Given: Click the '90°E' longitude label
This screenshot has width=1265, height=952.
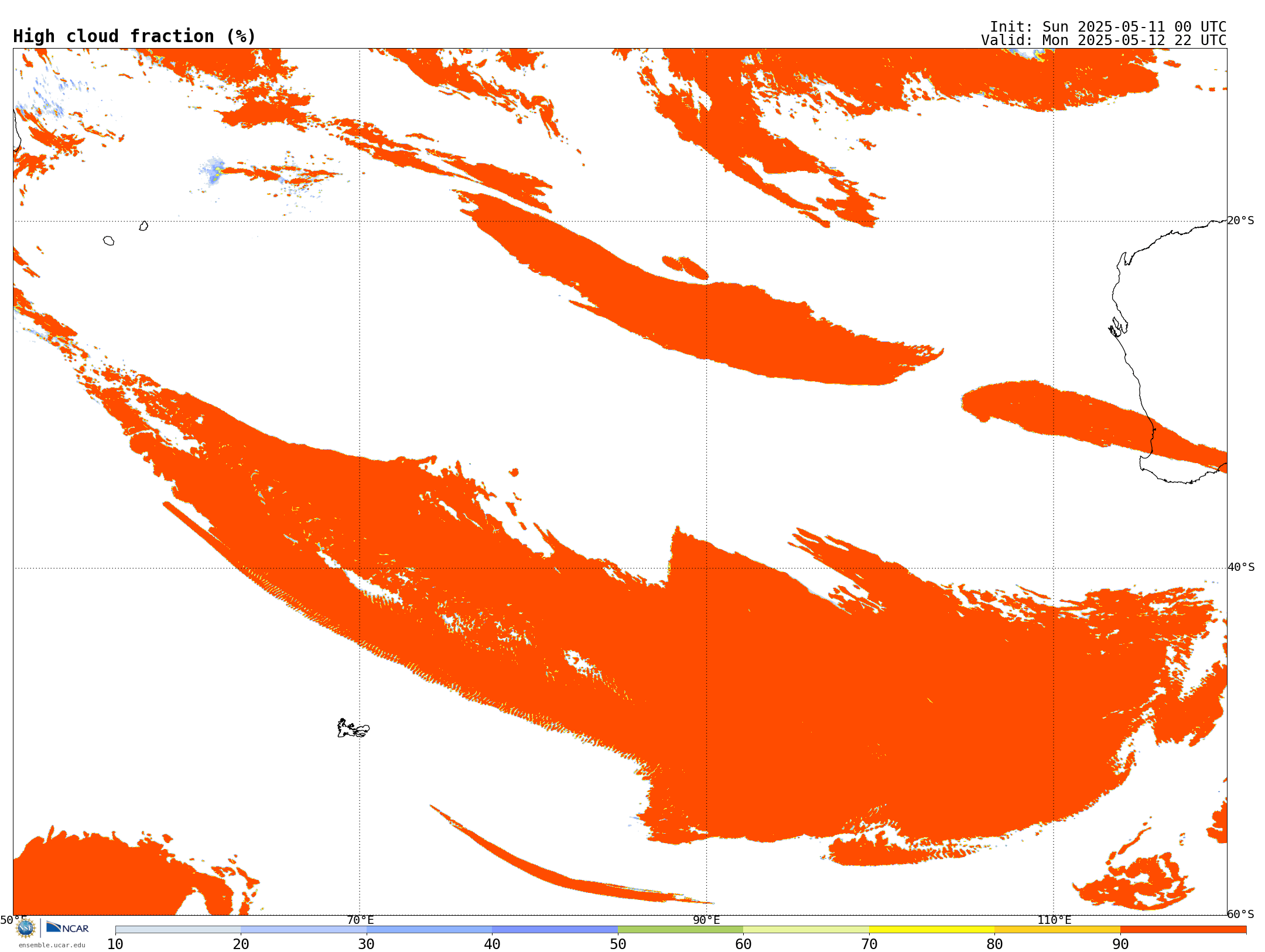Looking at the screenshot, I should coord(706,920).
